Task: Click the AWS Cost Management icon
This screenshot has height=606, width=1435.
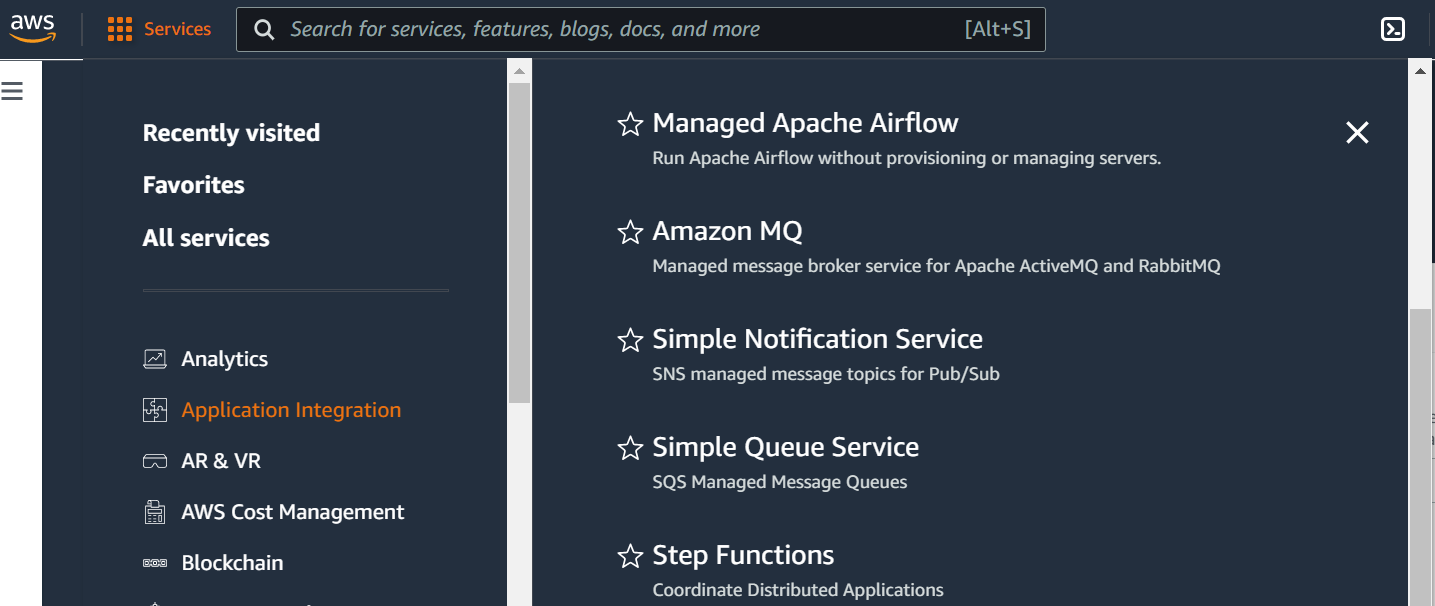Action: point(155,512)
